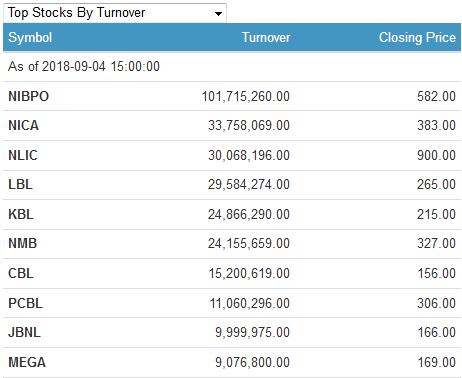
Task: Select closing price 166.00
Action: click(x=437, y=332)
